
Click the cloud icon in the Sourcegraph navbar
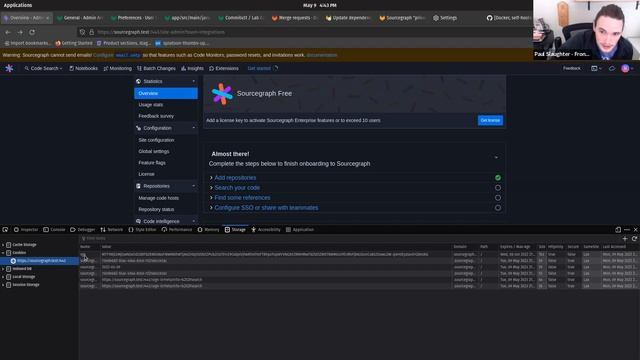(x=612, y=69)
